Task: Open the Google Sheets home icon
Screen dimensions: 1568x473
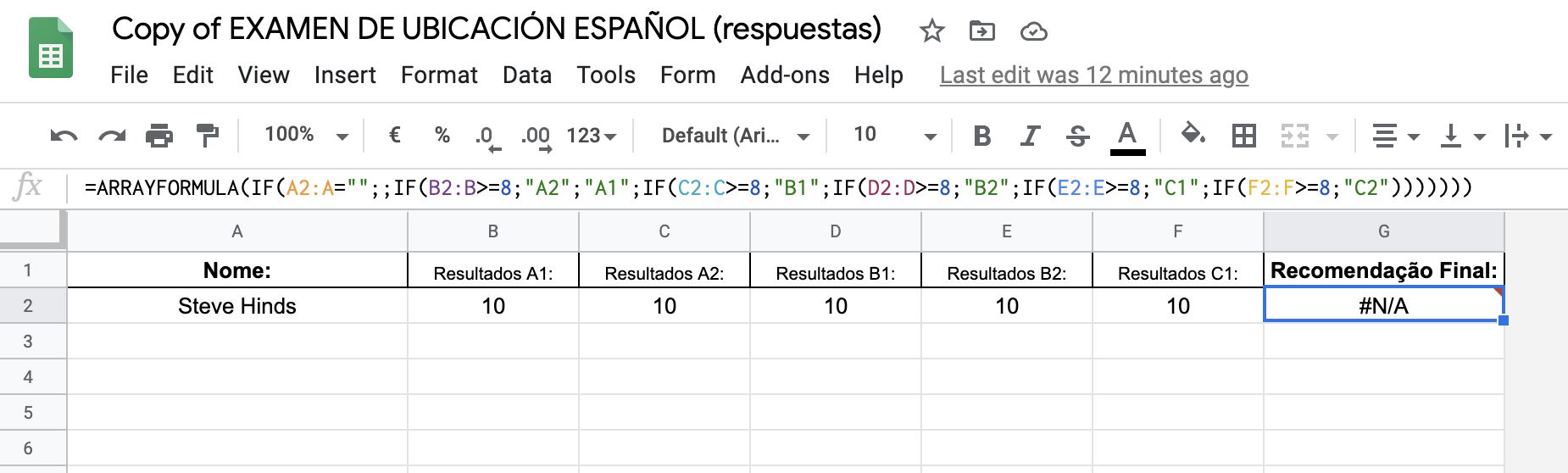Action: click(51, 48)
